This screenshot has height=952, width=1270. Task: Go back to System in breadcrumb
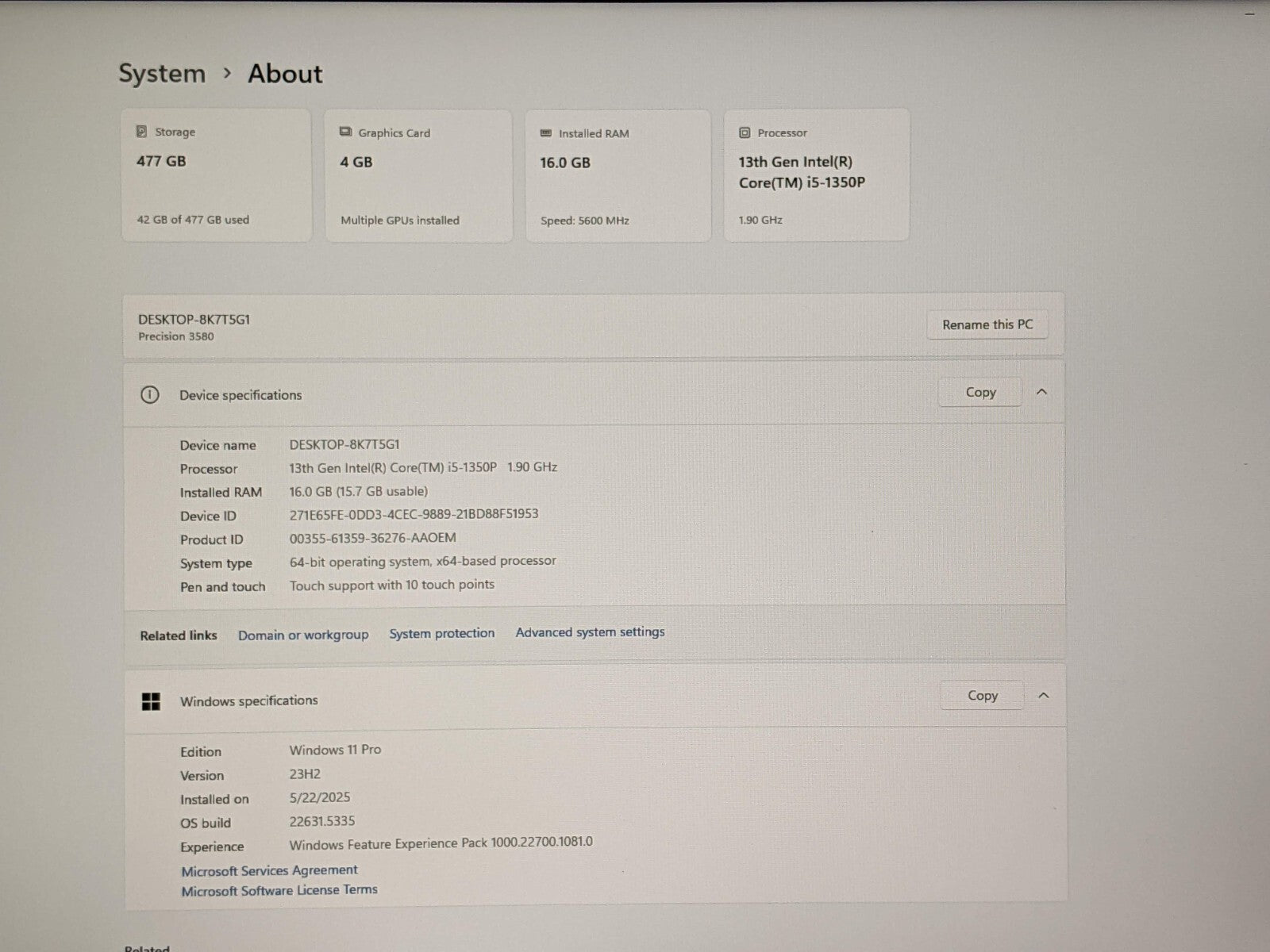tap(162, 74)
